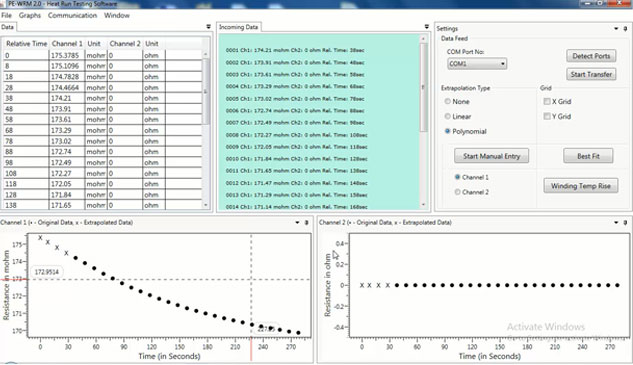Click Data table scrollbar down arrow

(x=205, y=205)
